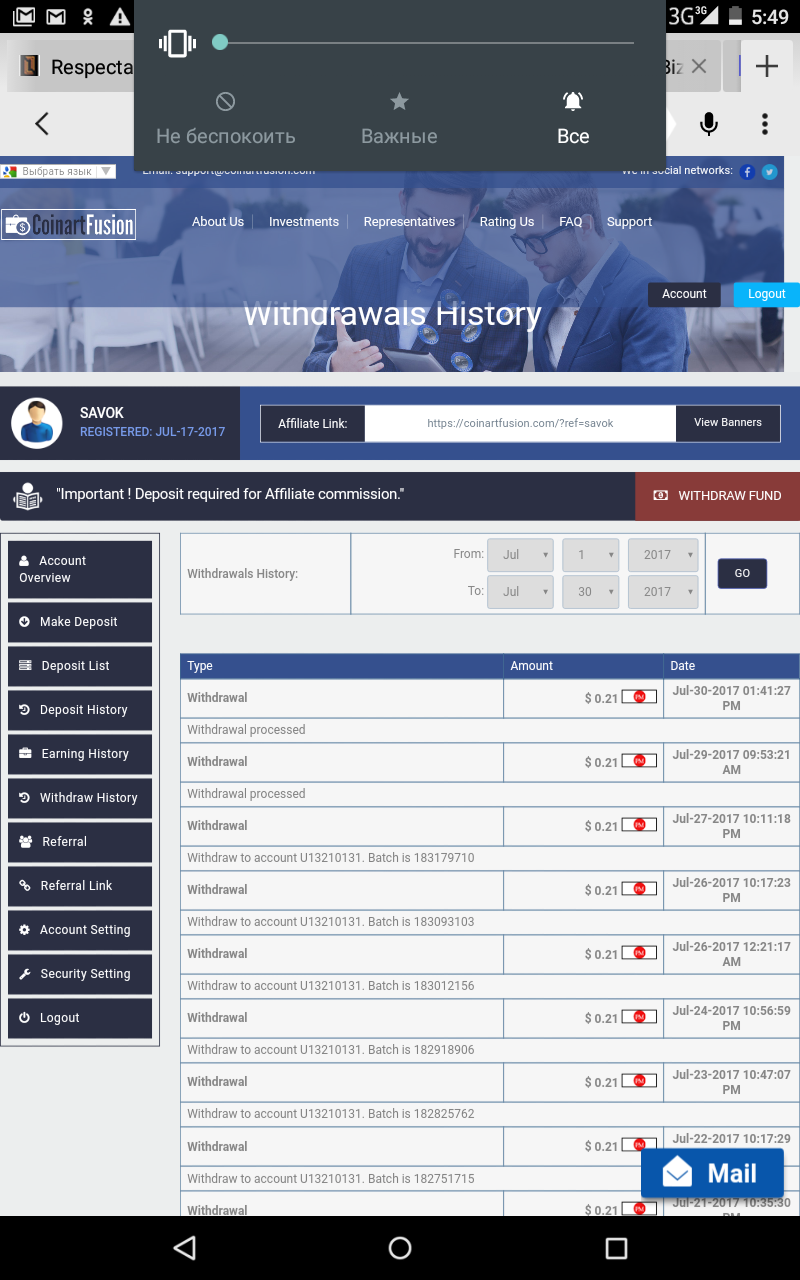Open the Rating Us menu item

(507, 222)
